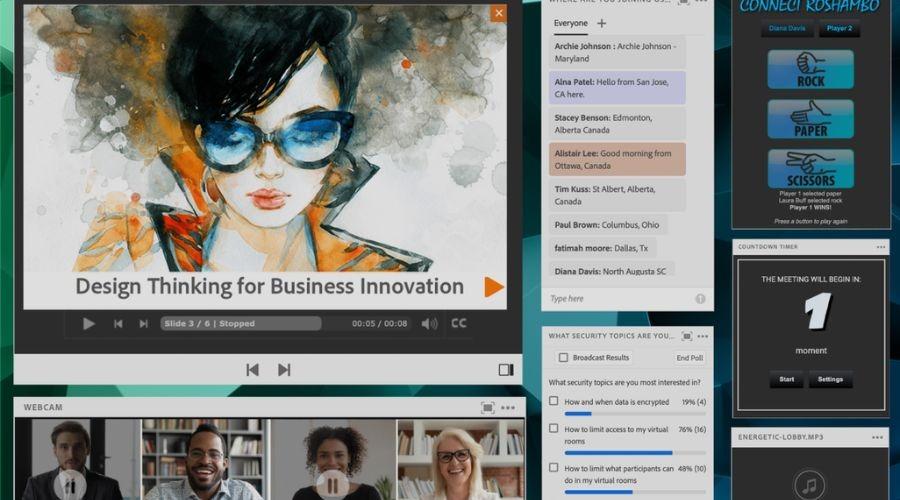The height and width of the screenshot is (500, 900).
Task: Click the pause overlay on first webcam feed
Action: (70, 487)
